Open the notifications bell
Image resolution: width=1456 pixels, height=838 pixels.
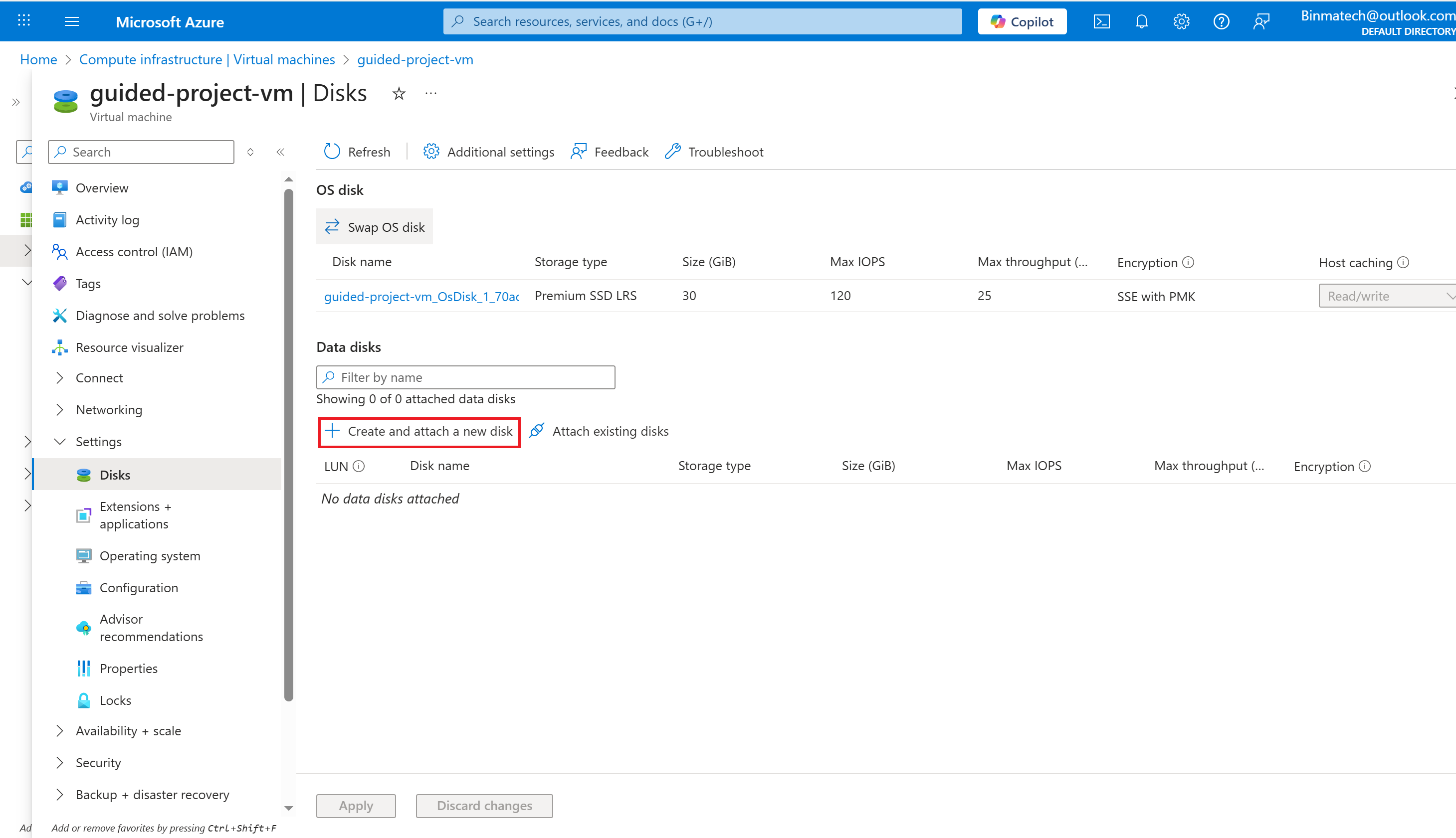point(1141,21)
